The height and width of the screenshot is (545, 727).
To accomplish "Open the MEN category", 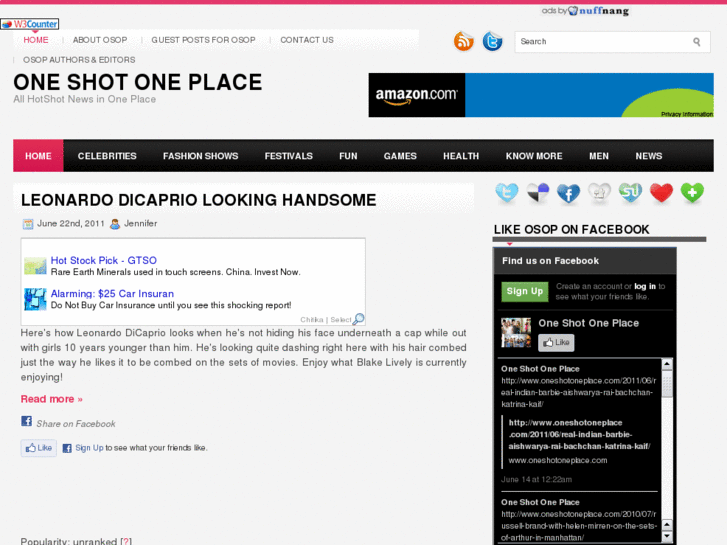I will 599,156.
